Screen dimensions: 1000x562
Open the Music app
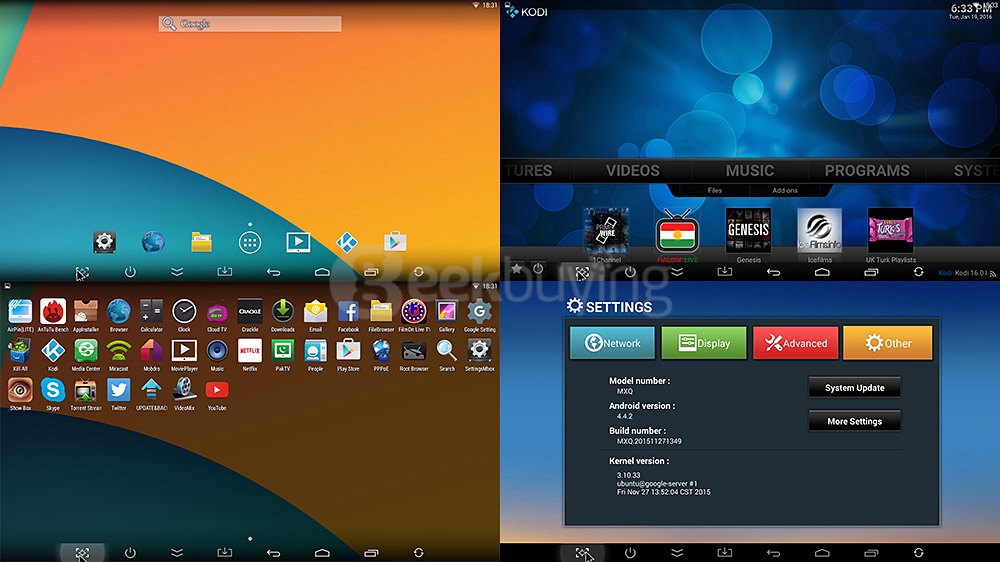(217, 355)
